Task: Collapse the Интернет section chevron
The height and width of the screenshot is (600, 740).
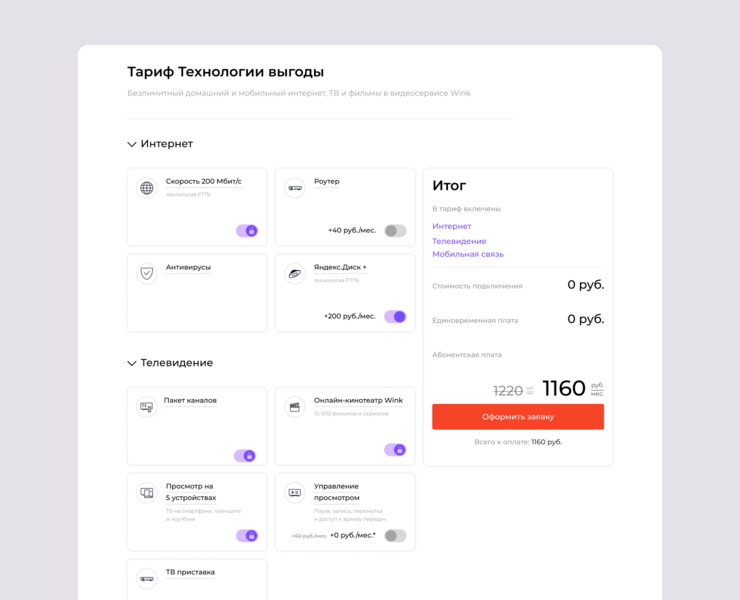Action: (132, 144)
